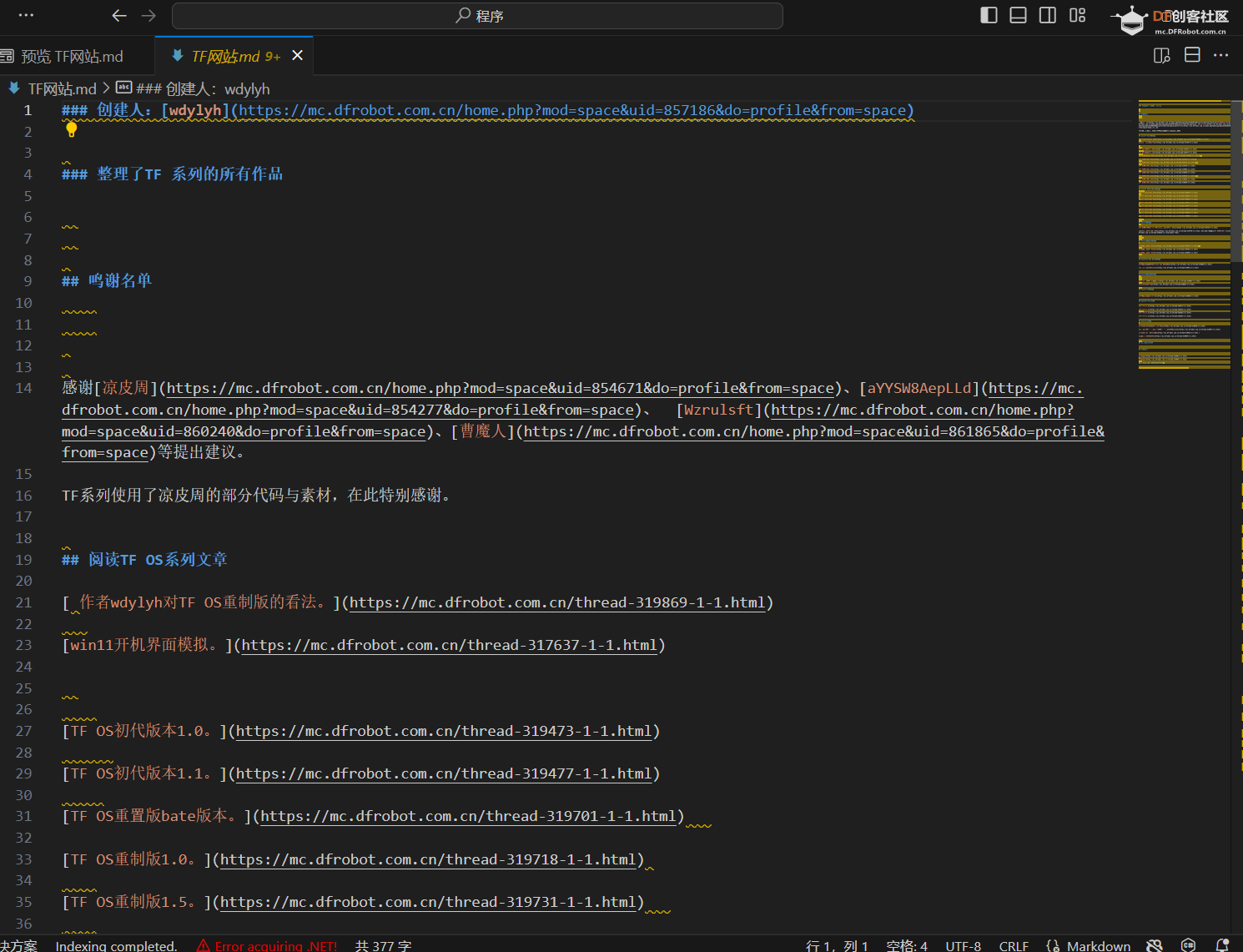Click the ### 整理了TF 系列的所有作品 heading
The width and height of the screenshot is (1243, 952).
[172, 174]
